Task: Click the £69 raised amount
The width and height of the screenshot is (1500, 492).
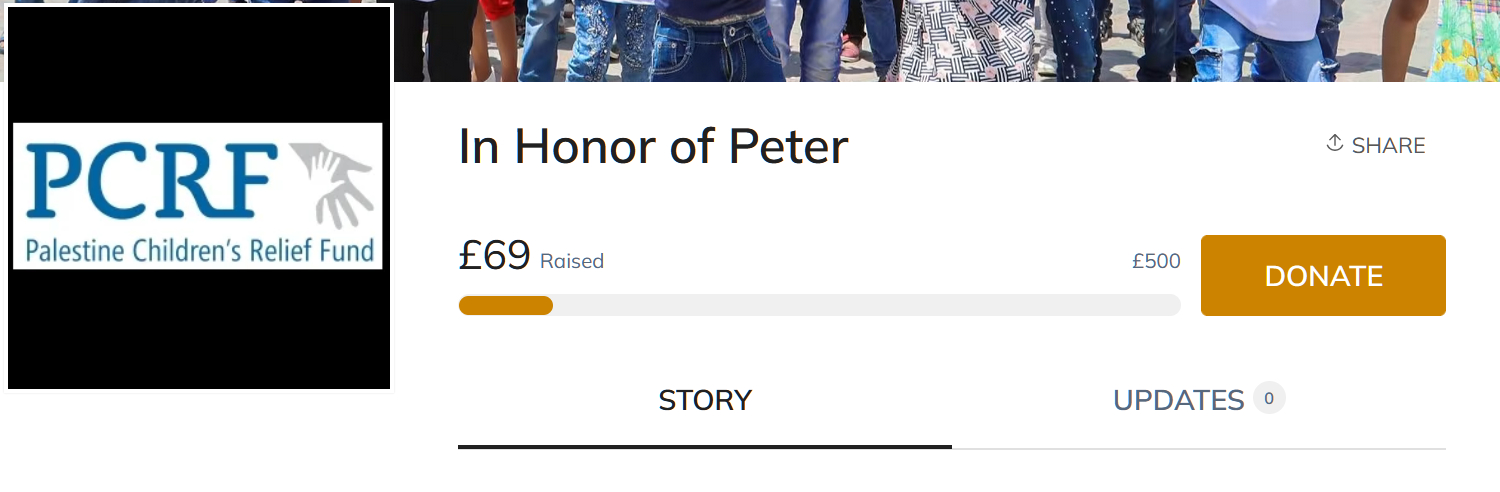Action: (494, 256)
